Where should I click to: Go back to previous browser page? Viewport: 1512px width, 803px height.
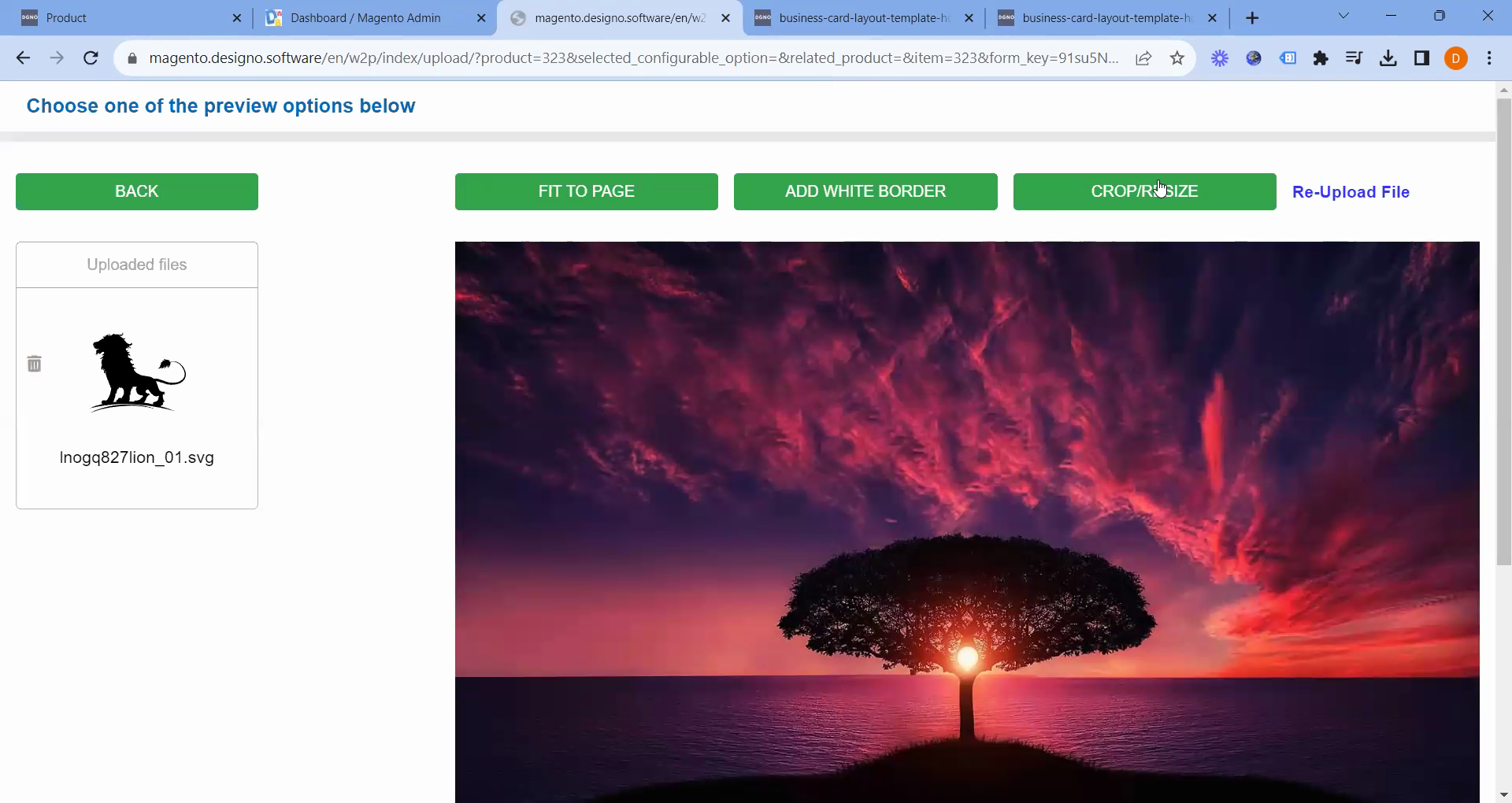tap(23, 57)
